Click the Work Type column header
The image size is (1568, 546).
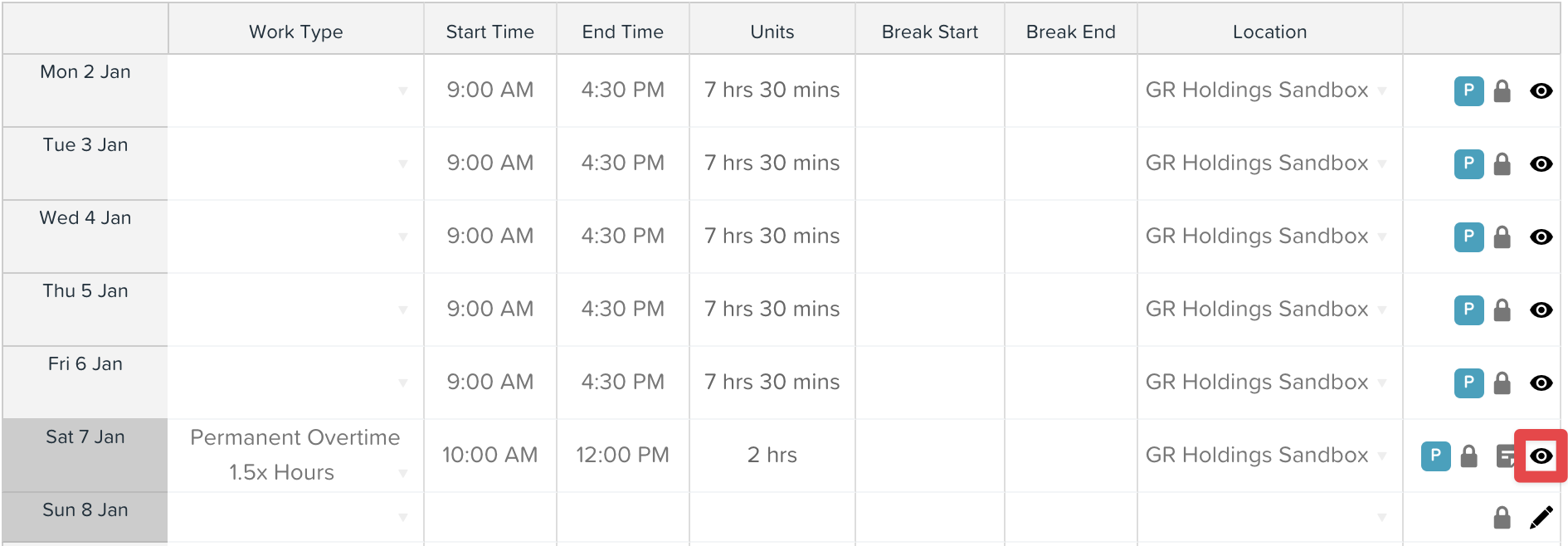[296, 32]
